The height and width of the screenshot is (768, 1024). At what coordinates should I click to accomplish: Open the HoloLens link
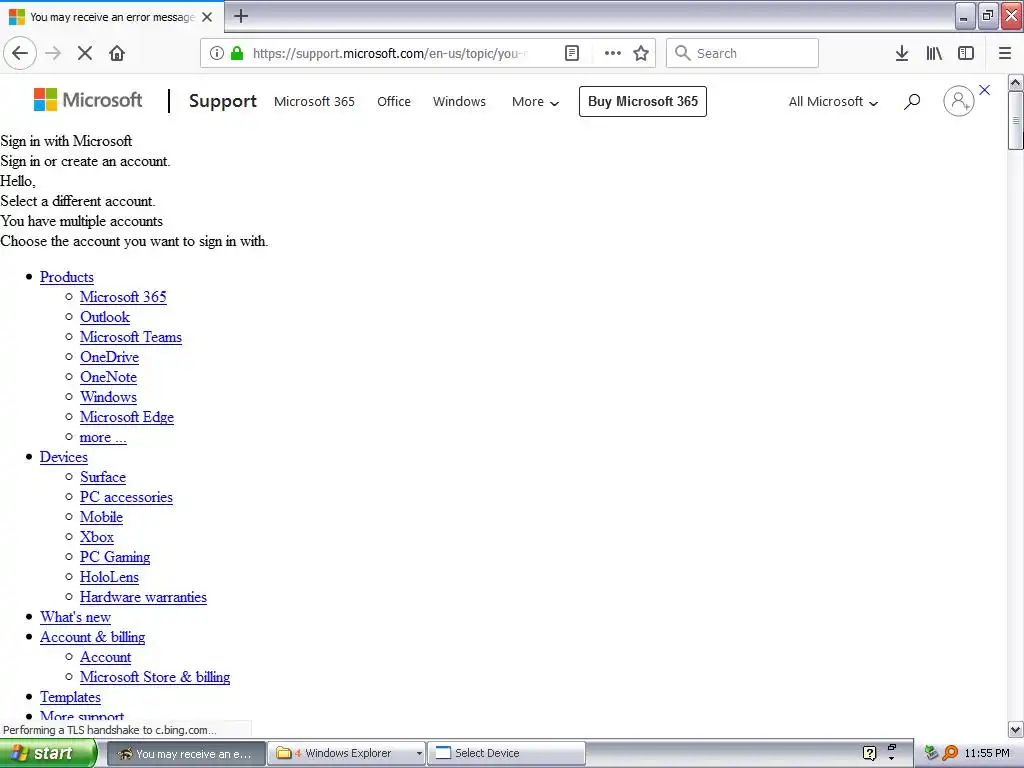[109, 577]
